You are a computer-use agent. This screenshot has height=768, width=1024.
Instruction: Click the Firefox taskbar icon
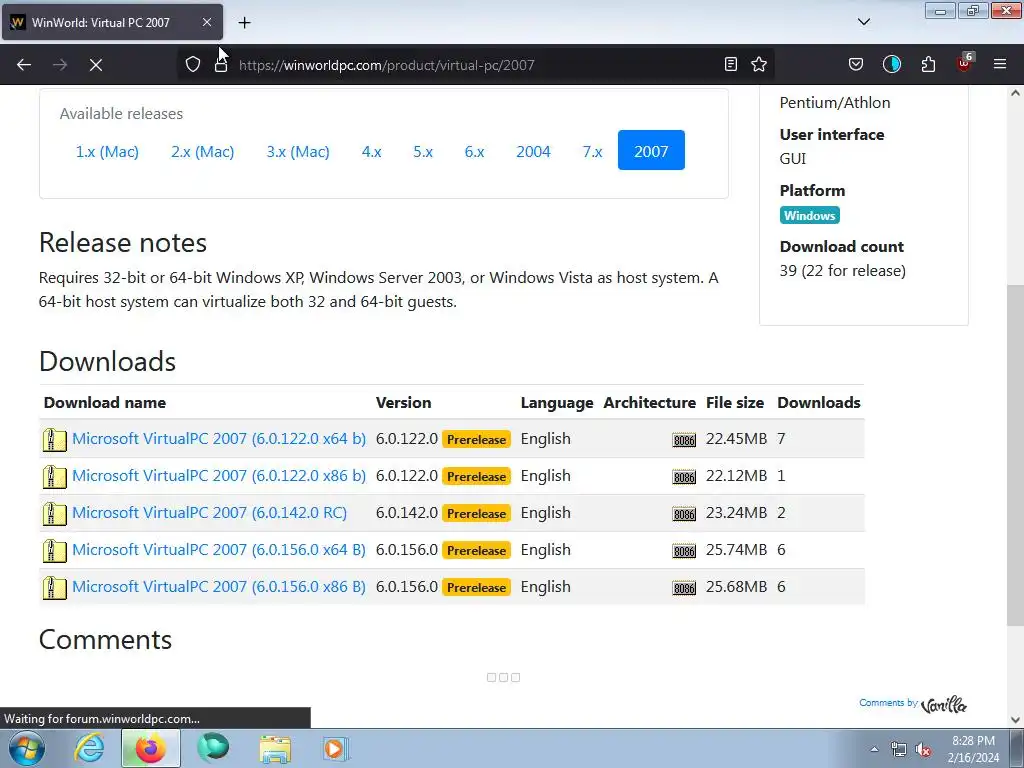point(150,748)
